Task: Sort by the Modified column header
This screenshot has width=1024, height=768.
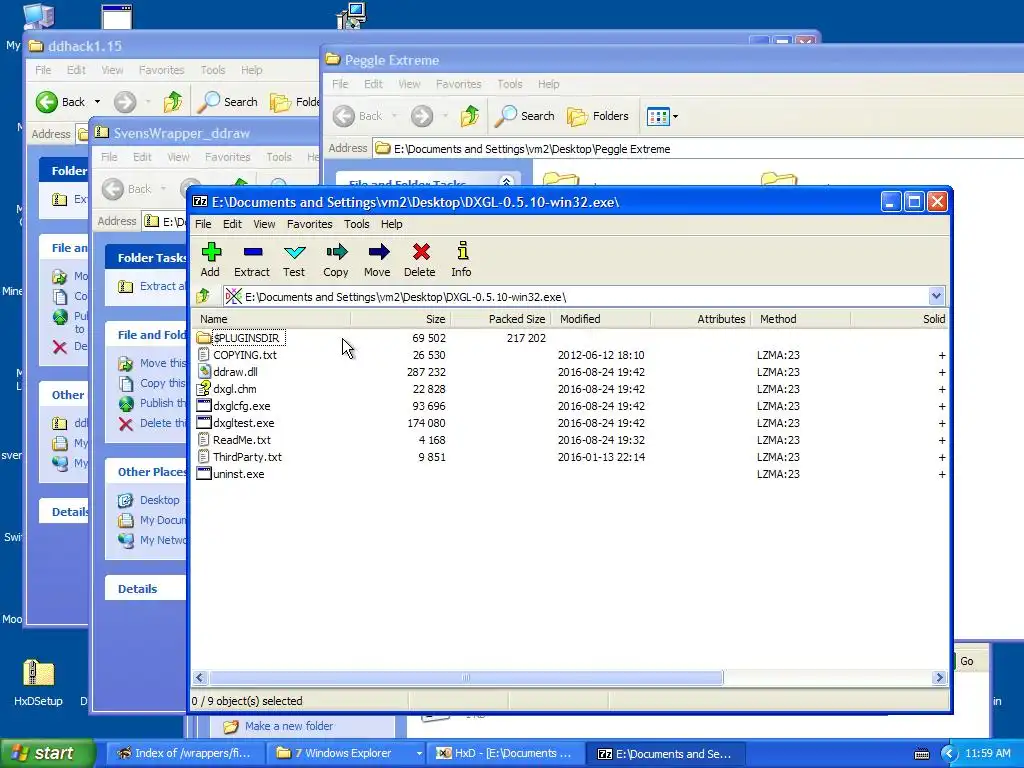Action: tap(601, 319)
